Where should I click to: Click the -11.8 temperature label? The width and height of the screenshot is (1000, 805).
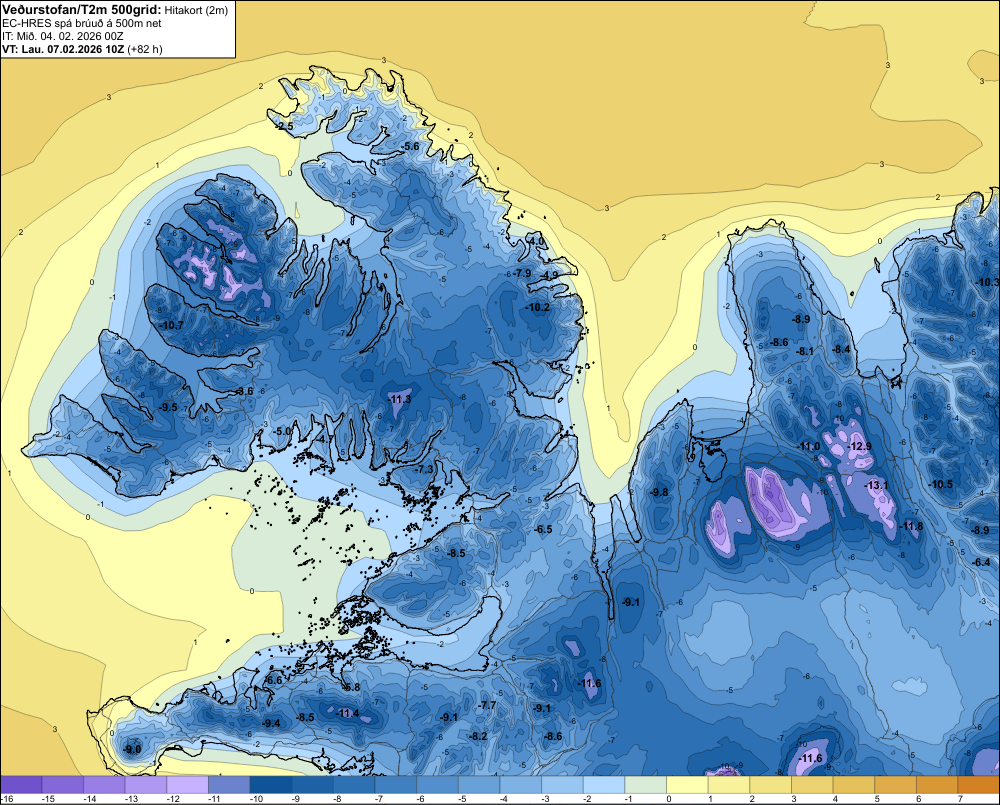pos(911,526)
